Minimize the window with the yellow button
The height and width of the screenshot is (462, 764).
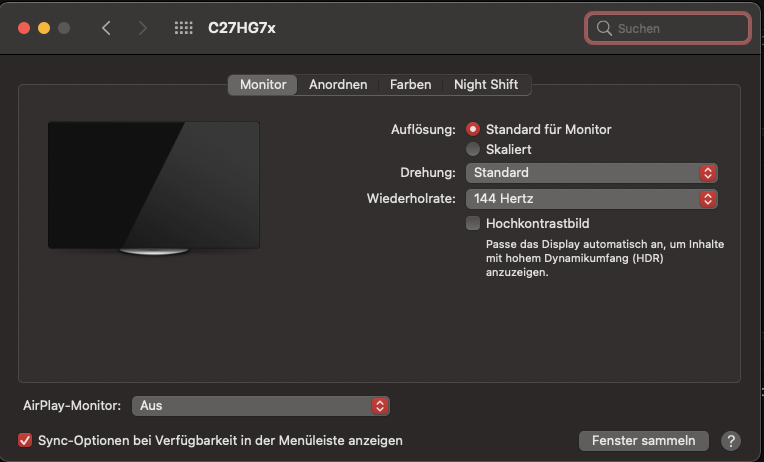[x=44, y=28]
